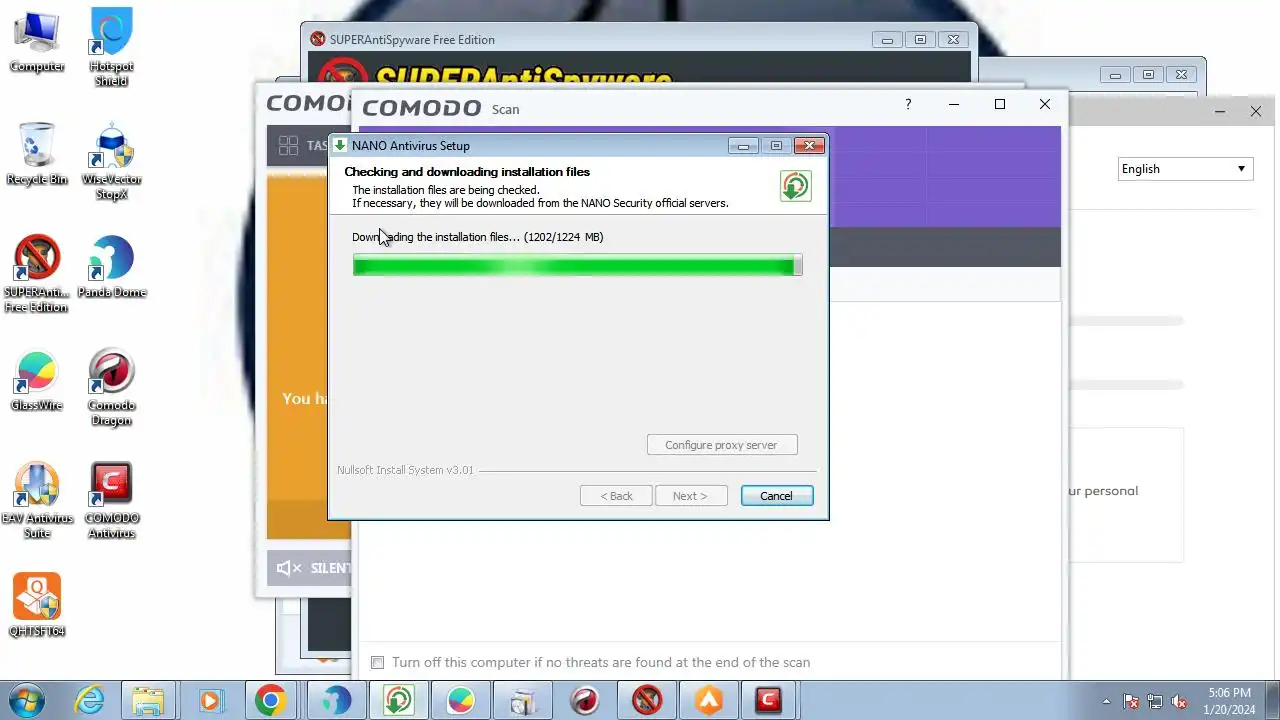
Task: Close the SUPERAntiSpyware Free Edition window
Action: pos(953,40)
